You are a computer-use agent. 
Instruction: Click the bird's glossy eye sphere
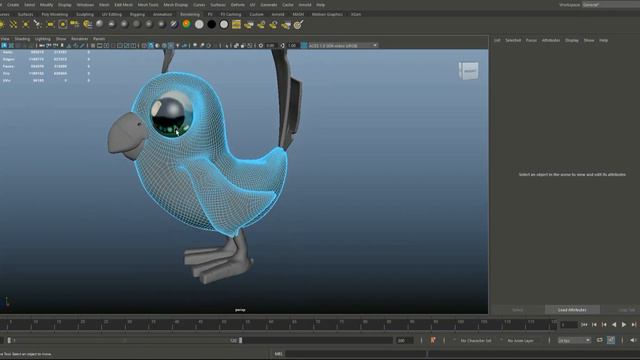point(171,114)
